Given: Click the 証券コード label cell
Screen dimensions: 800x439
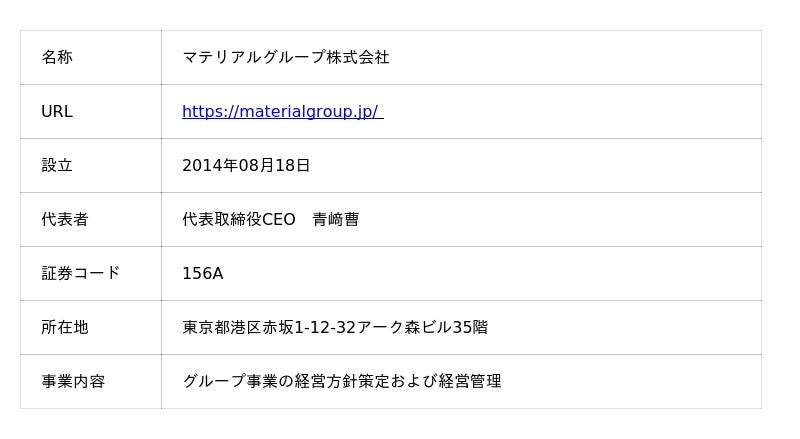Looking at the screenshot, I should [x=81, y=274].
